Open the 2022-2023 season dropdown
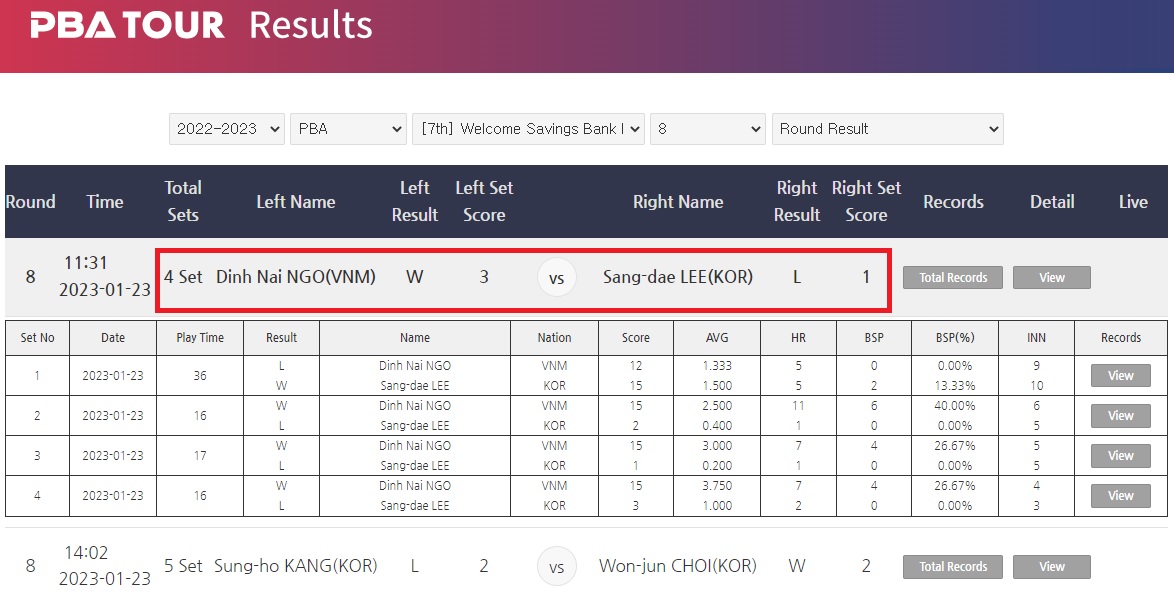 (x=226, y=129)
